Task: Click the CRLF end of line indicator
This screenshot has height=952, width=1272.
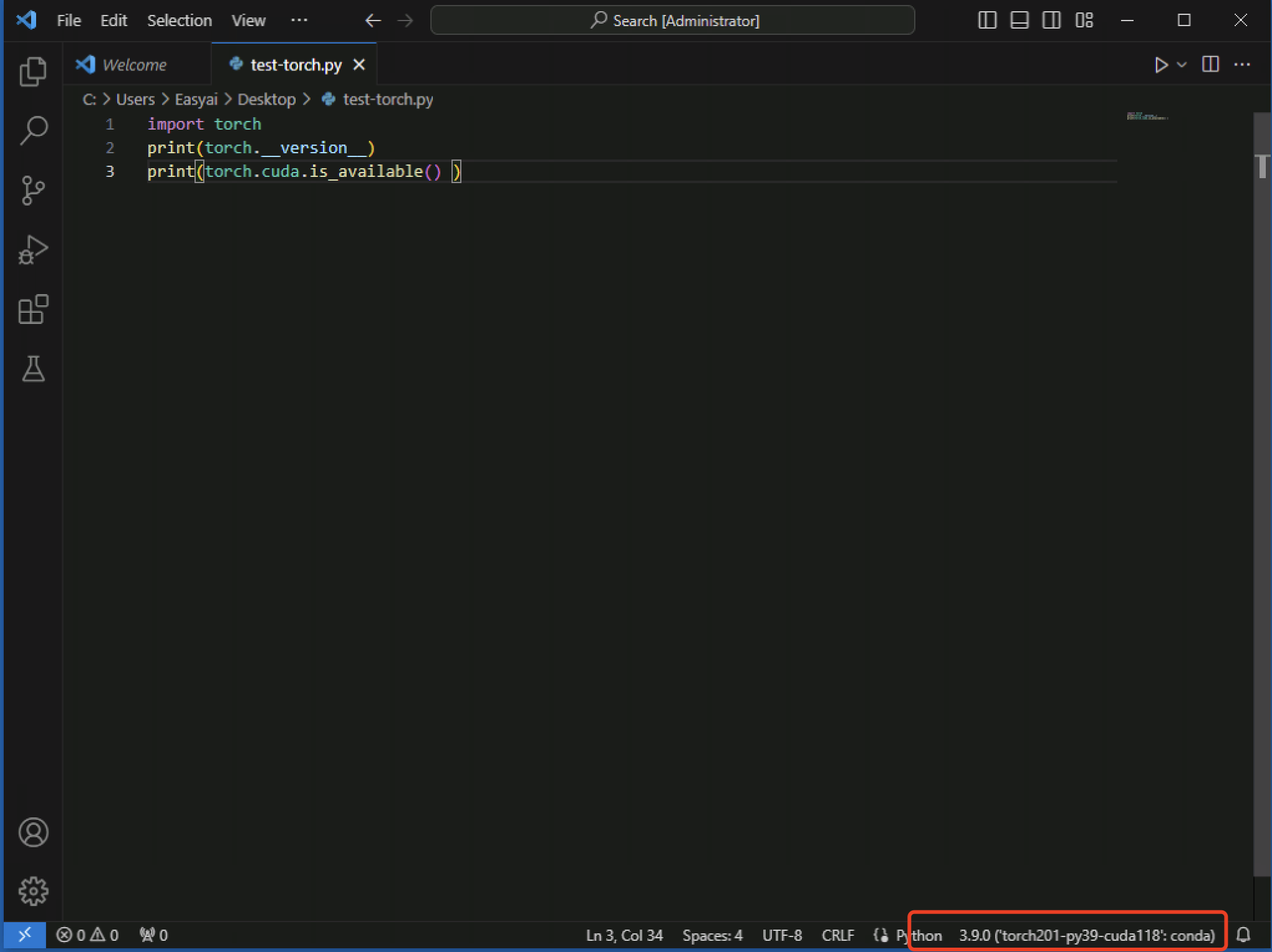Action: coord(837,935)
